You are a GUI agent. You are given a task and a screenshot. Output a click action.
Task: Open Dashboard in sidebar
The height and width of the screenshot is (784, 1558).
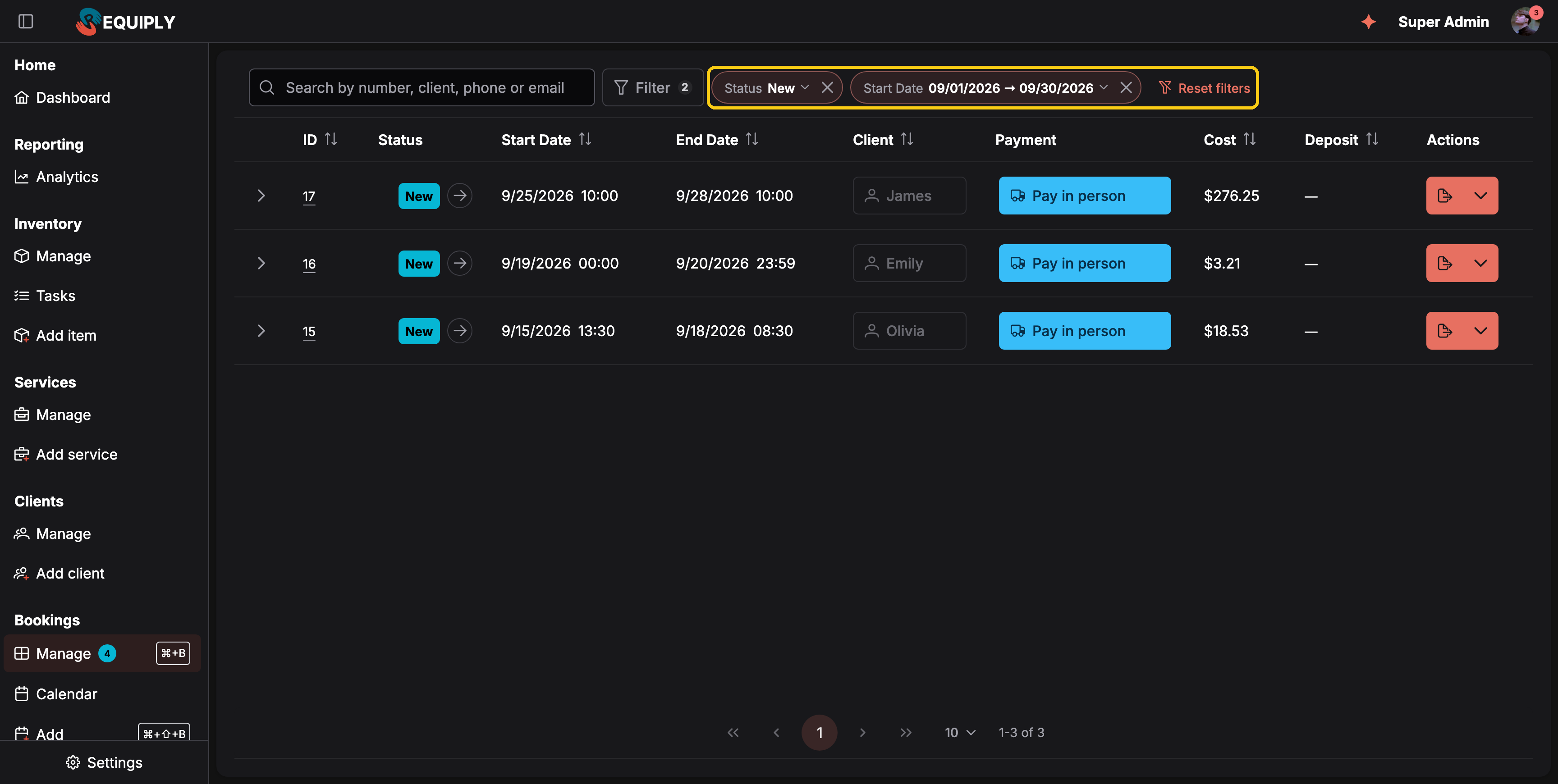(62, 97)
